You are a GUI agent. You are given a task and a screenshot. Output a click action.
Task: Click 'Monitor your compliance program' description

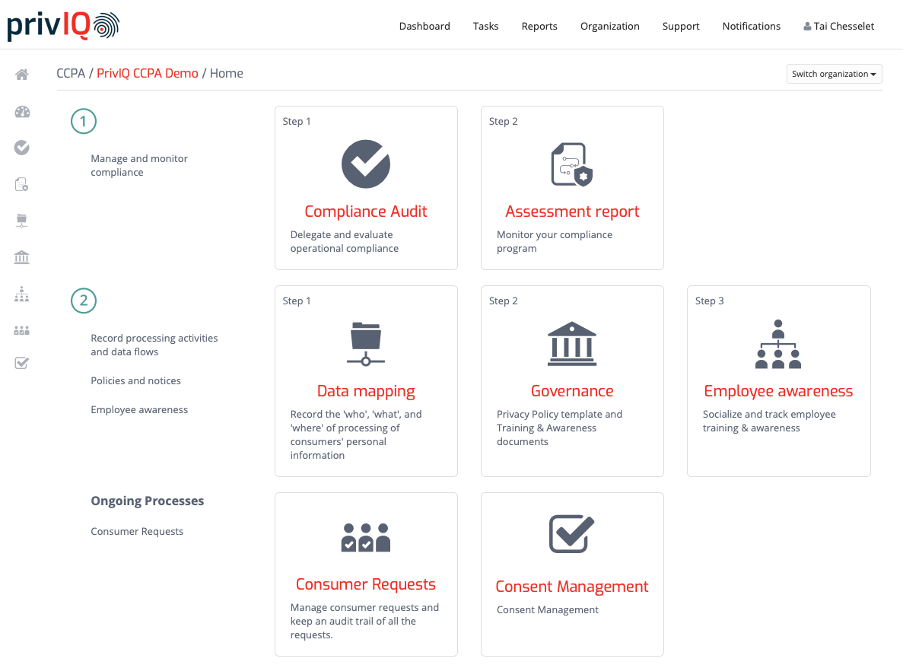pyautogui.click(x=554, y=241)
